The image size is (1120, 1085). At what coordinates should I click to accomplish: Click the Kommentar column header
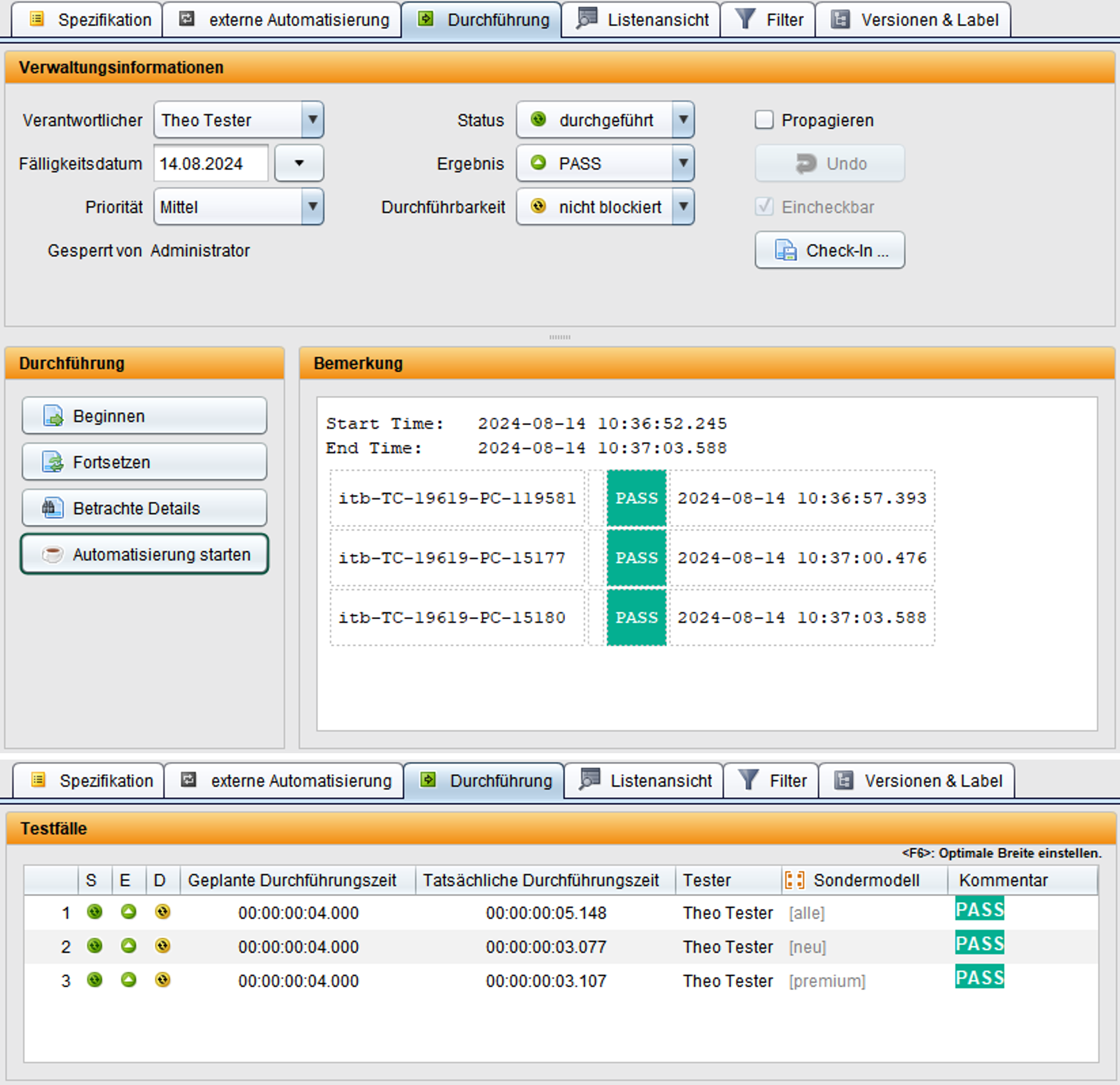(x=1023, y=880)
